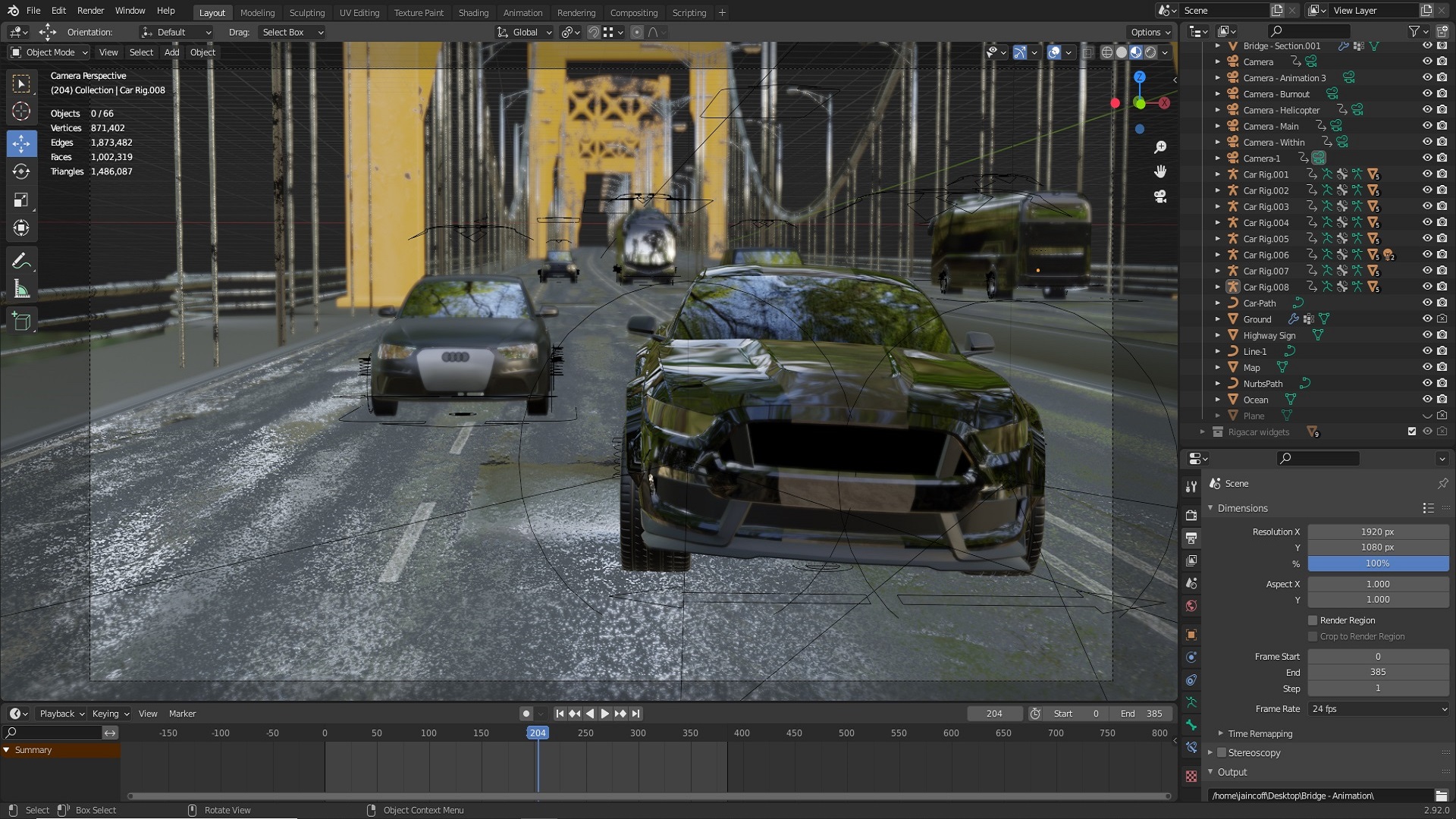Adjust the resolution percentage slider
The image size is (1456, 819).
pyautogui.click(x=1377, y=563)
